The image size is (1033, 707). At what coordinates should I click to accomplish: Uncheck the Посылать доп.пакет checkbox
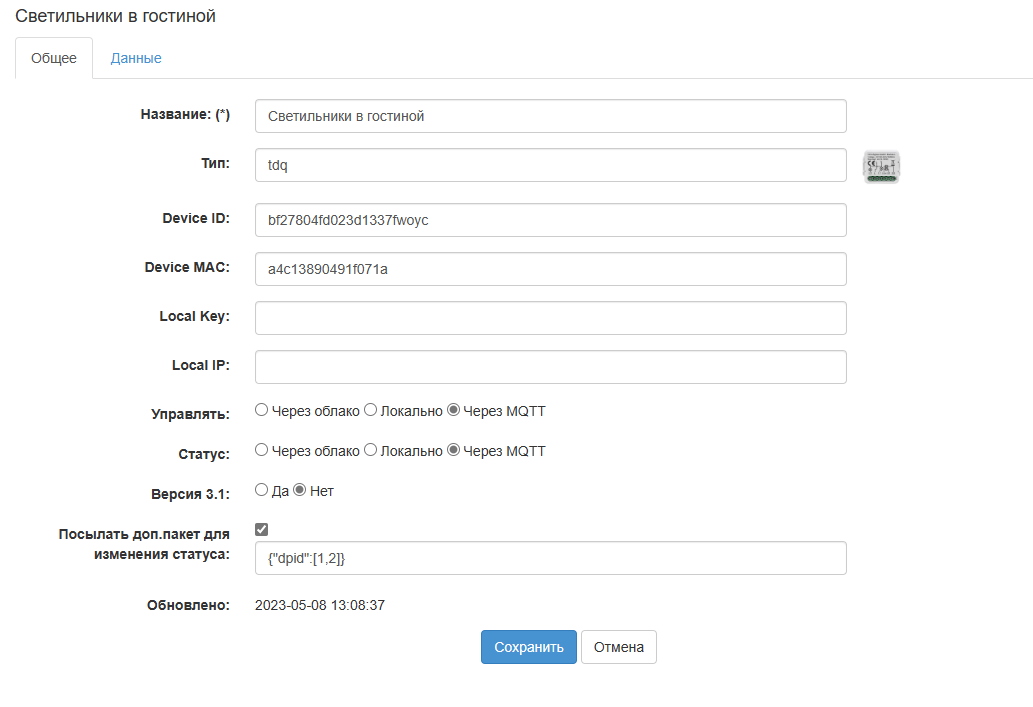coord(262,530)
